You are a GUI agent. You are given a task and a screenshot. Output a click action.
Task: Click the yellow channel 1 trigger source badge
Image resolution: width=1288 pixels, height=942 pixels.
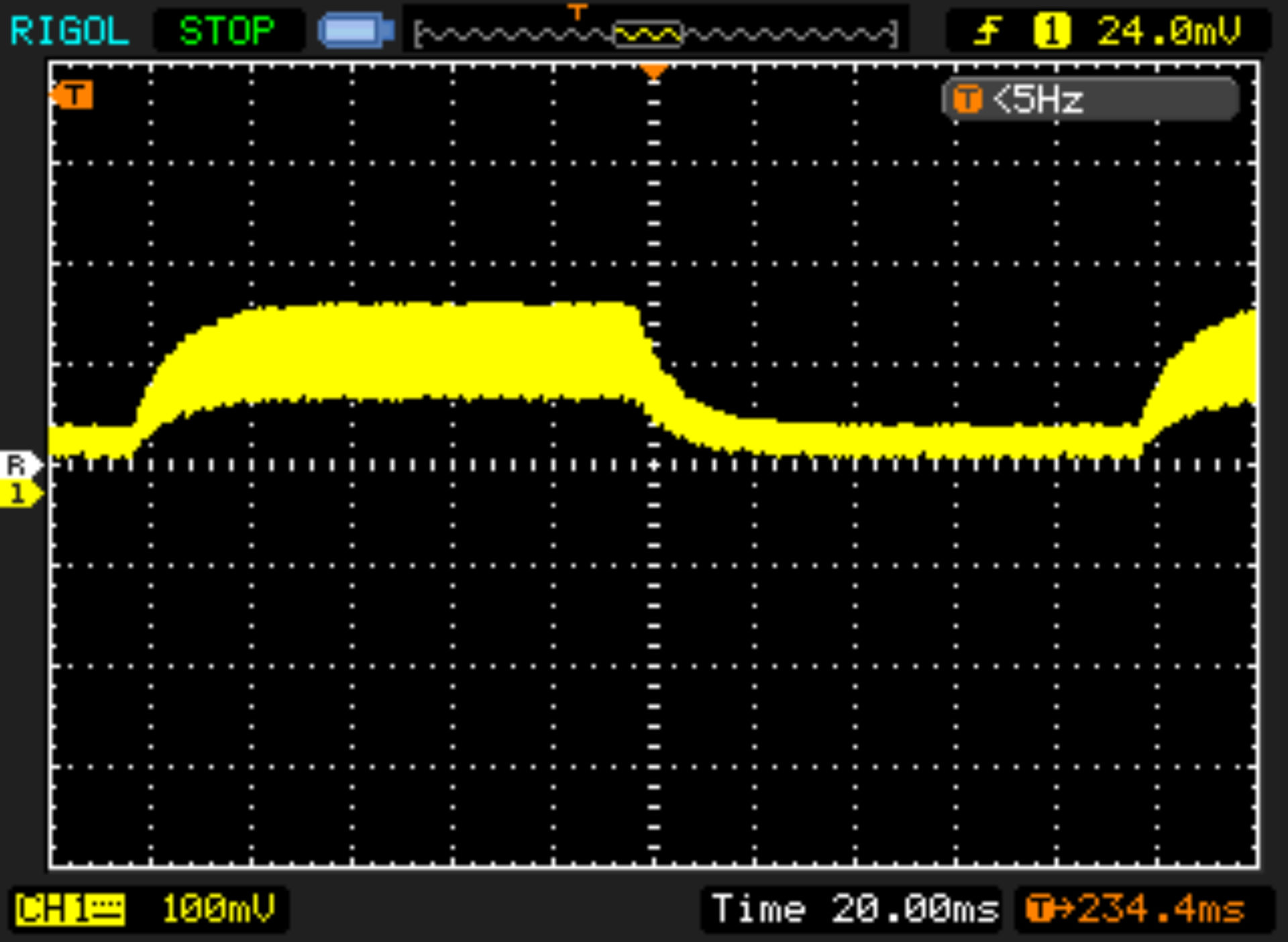(1051, 31)
